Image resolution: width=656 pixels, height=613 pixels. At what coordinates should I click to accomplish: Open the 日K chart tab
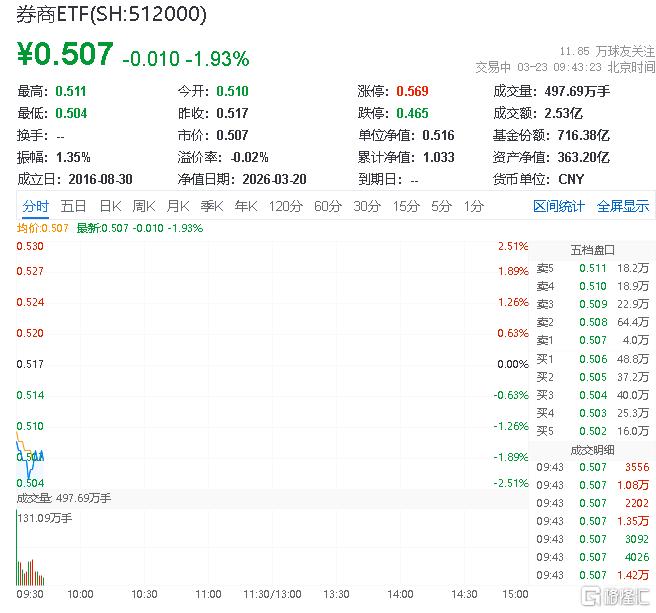tap(110, 206)
